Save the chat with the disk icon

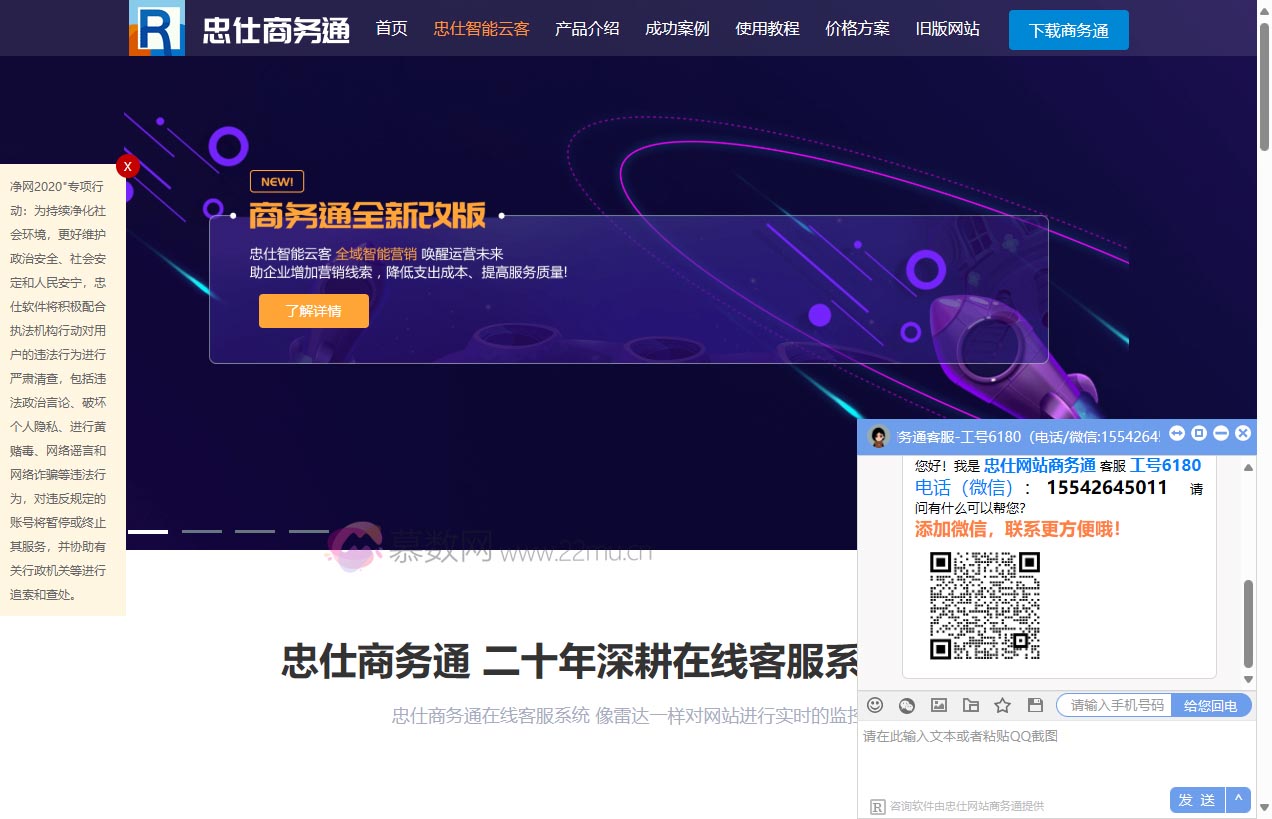coord(1035,705)
